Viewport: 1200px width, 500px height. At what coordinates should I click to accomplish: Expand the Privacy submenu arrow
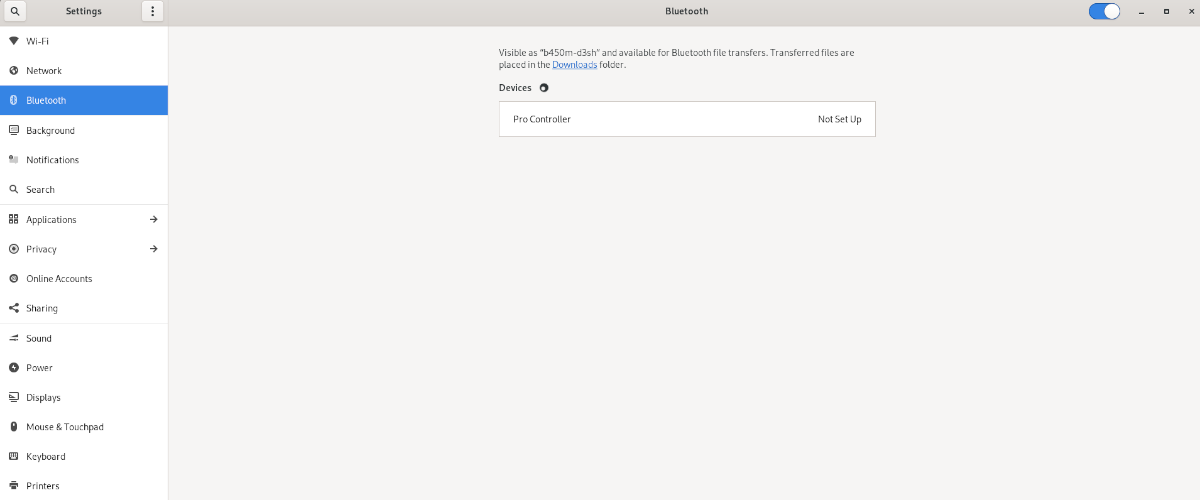point(154,249)
